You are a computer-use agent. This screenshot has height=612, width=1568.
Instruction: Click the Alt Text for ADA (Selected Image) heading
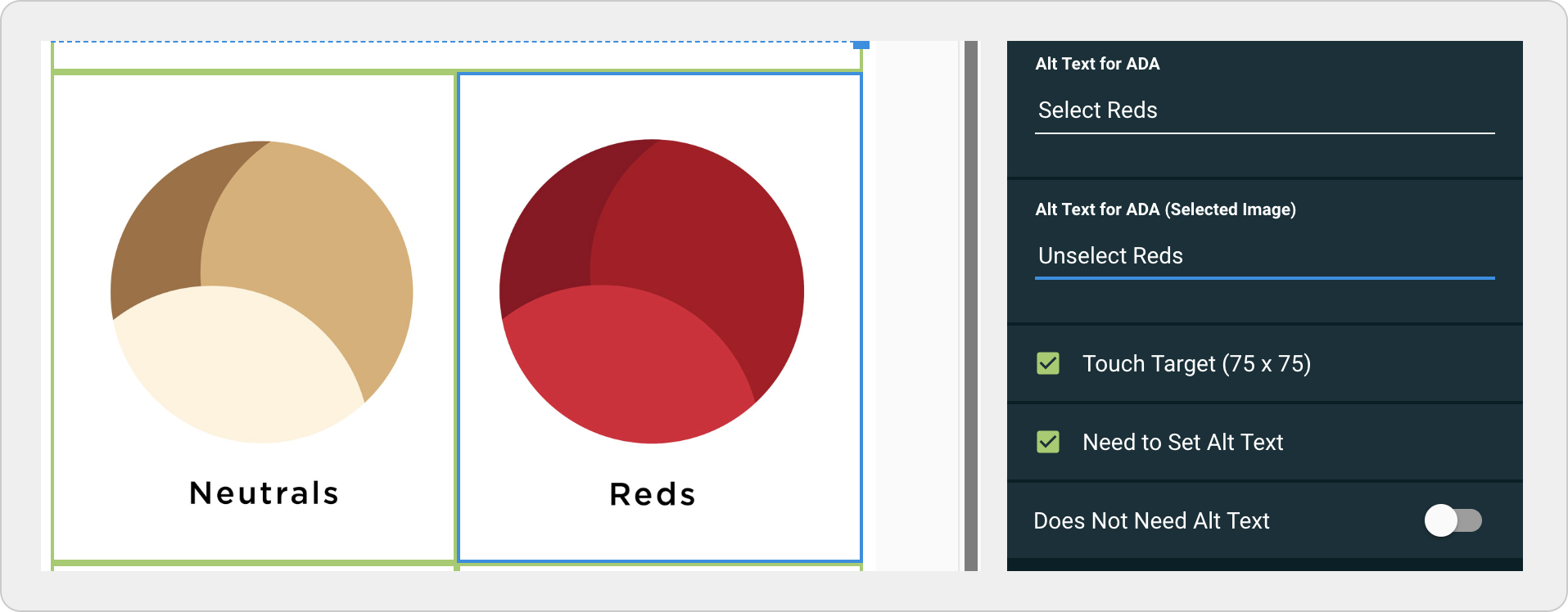(1165, 209)
